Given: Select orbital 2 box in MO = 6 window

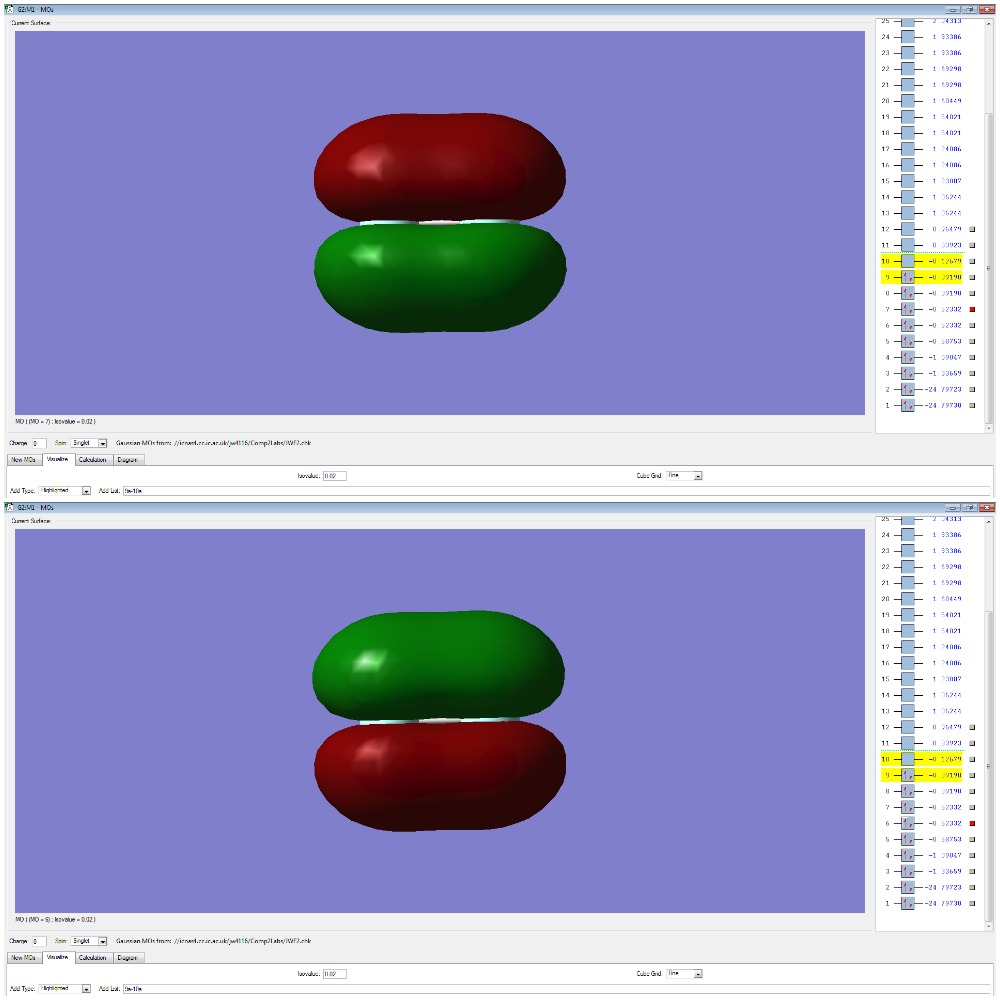Looking at the screenshot, I should pyautogui.click(x=907, y=887).
